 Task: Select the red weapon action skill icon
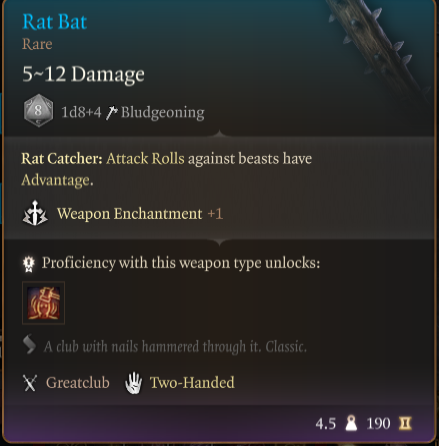coord(43,303)
